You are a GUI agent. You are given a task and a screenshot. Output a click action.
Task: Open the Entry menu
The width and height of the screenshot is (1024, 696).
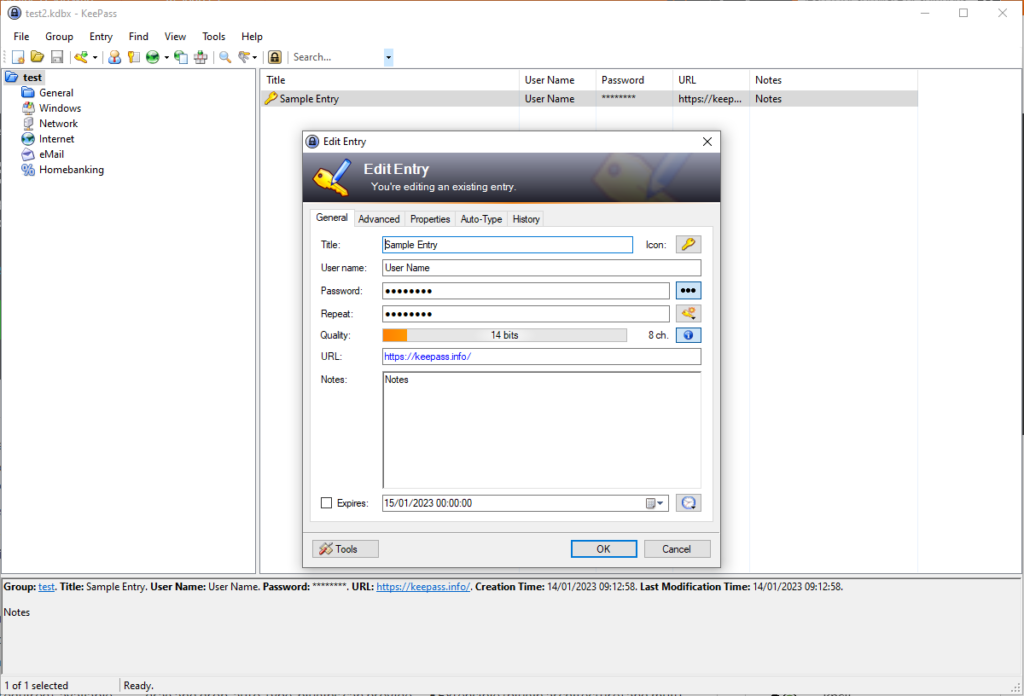point(101,37)
